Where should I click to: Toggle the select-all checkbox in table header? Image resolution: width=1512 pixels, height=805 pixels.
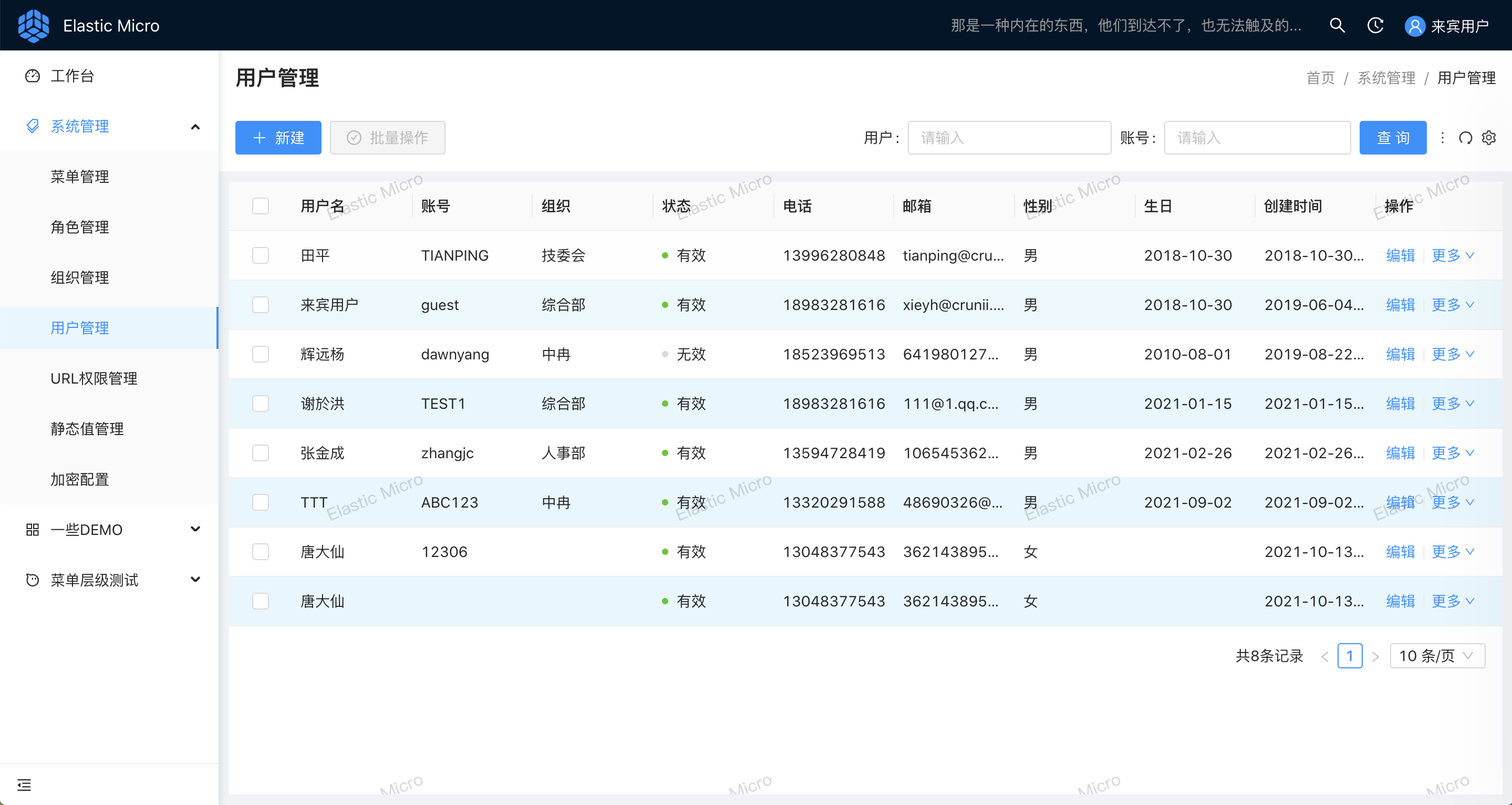[x=260, y=206]
